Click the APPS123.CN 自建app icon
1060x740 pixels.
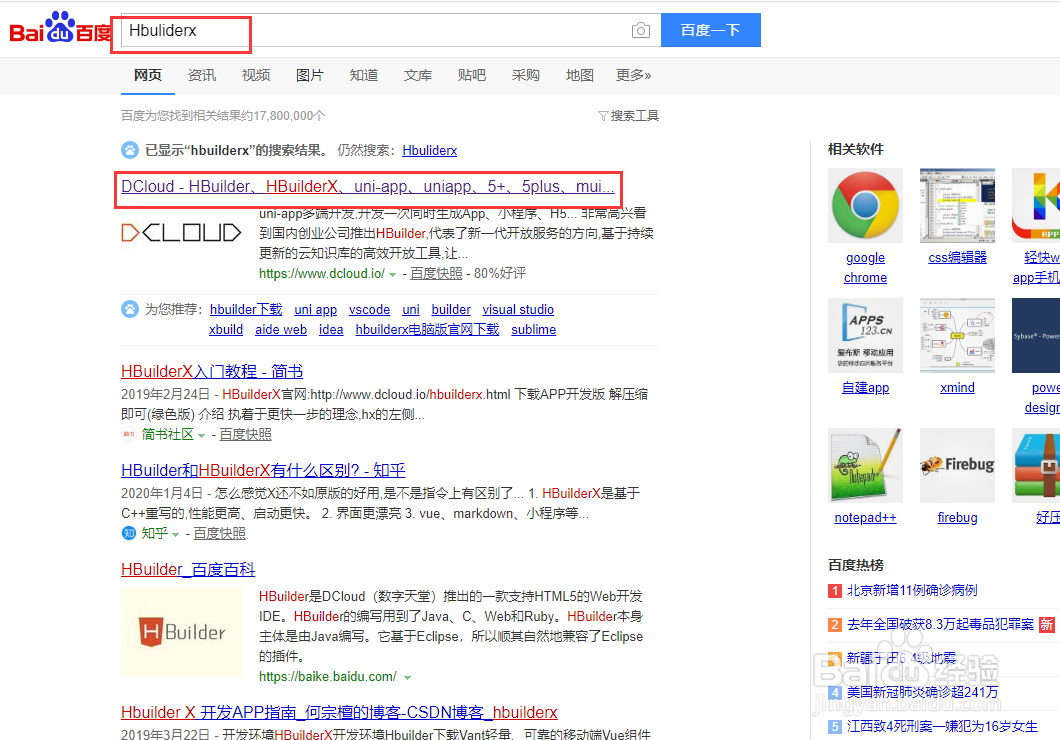(x=865, y=335)
